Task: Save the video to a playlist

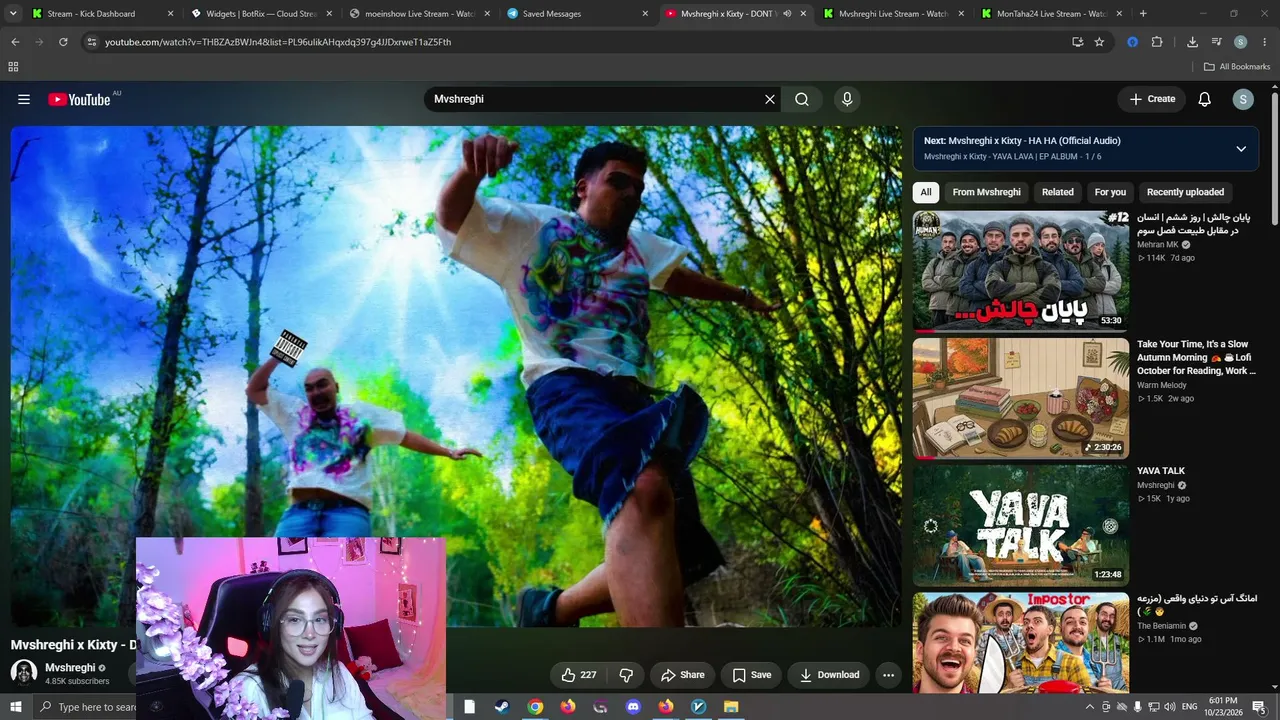Action: 752,675
